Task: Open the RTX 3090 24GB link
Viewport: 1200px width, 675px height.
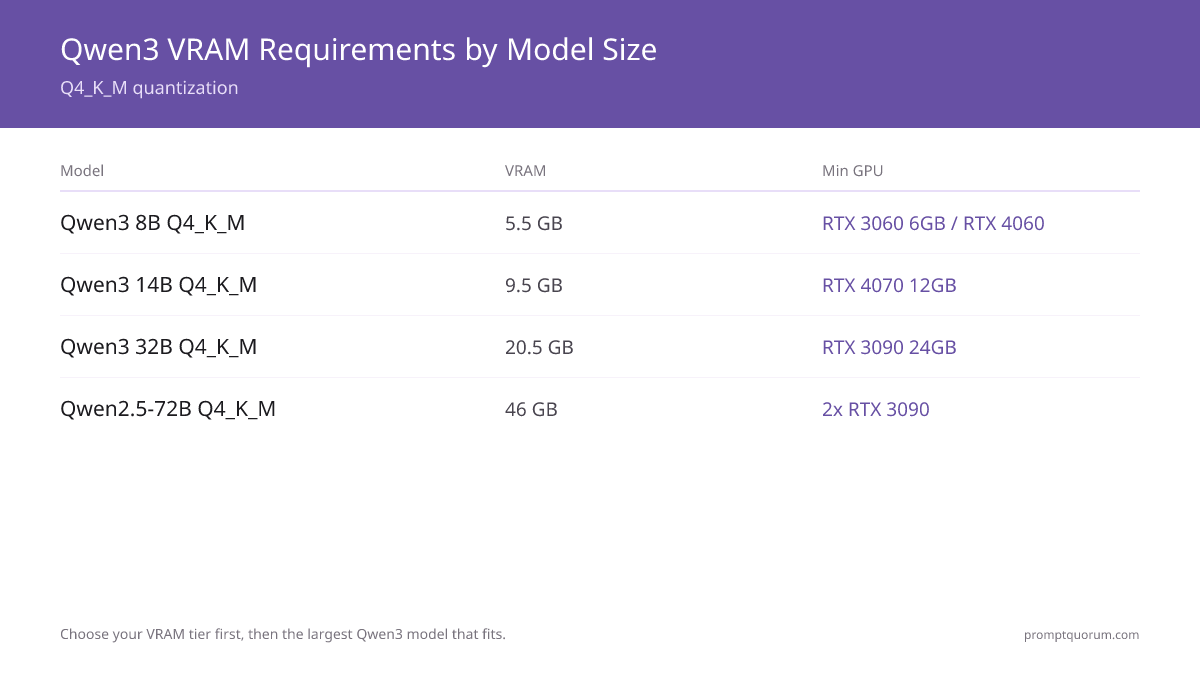Action: [x=889, y=347]
